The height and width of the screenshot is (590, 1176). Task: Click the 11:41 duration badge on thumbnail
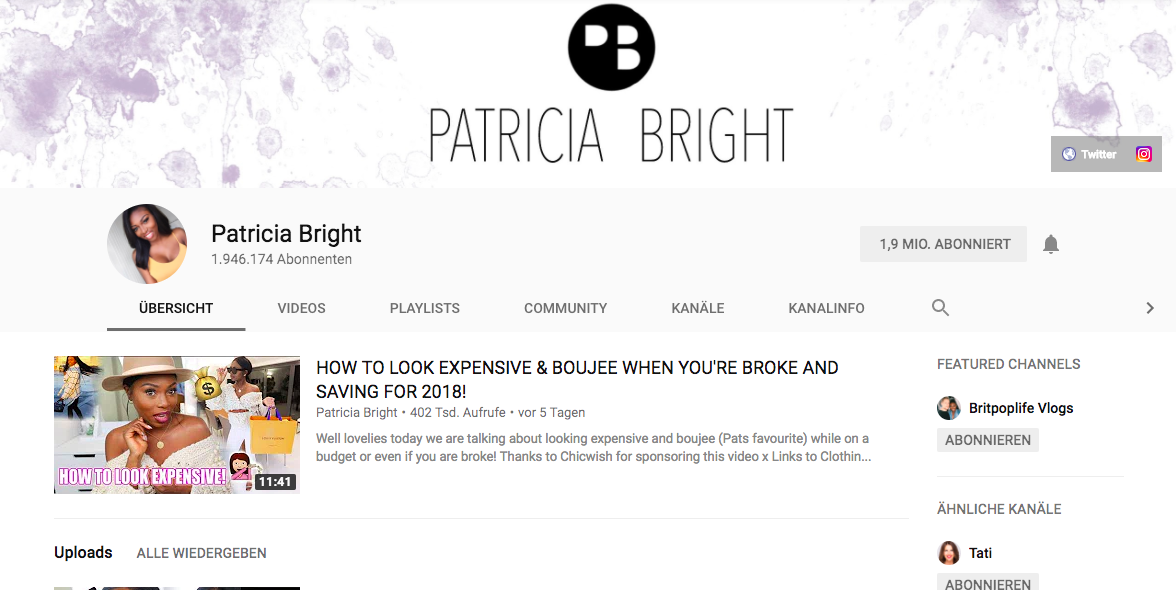[x=274, y=482]
